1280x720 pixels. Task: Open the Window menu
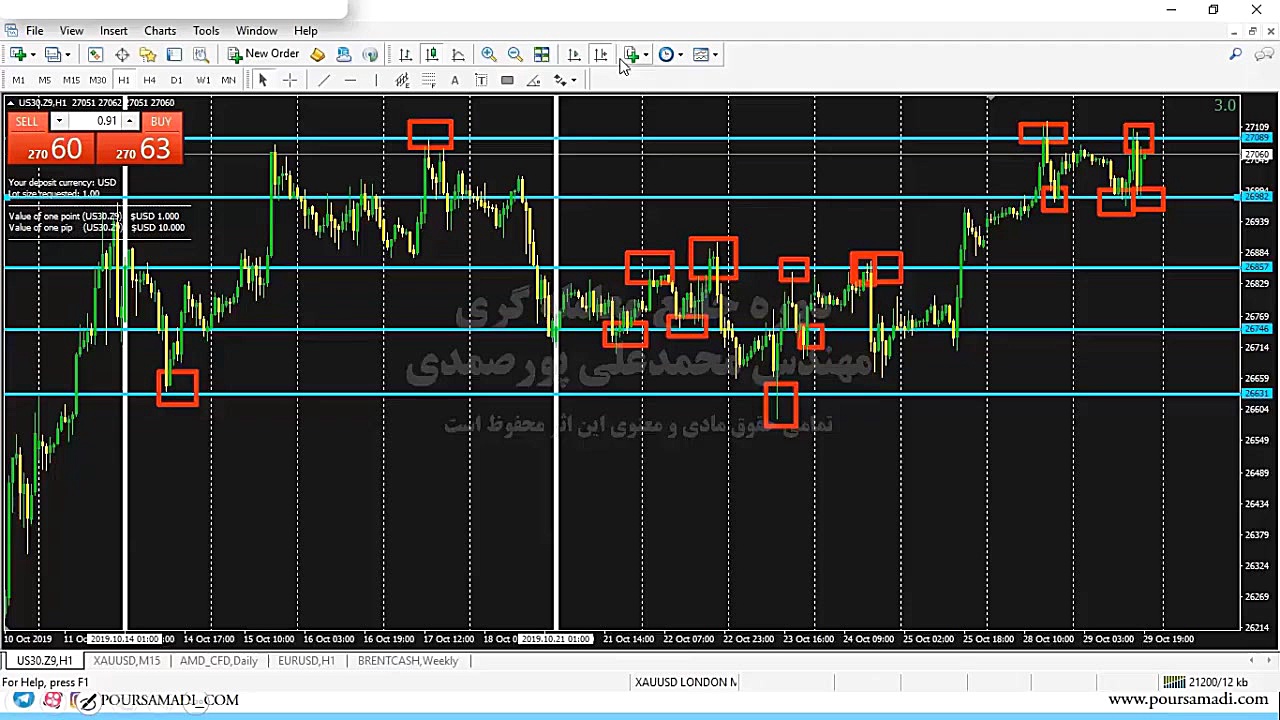point(257,31)
